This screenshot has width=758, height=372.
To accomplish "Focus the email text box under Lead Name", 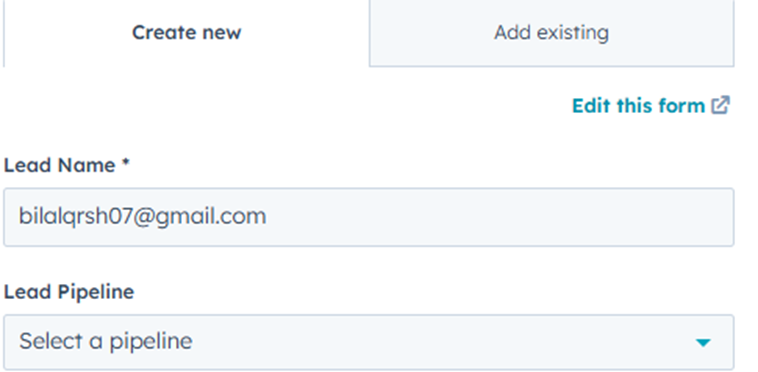I will click(369, 217).
